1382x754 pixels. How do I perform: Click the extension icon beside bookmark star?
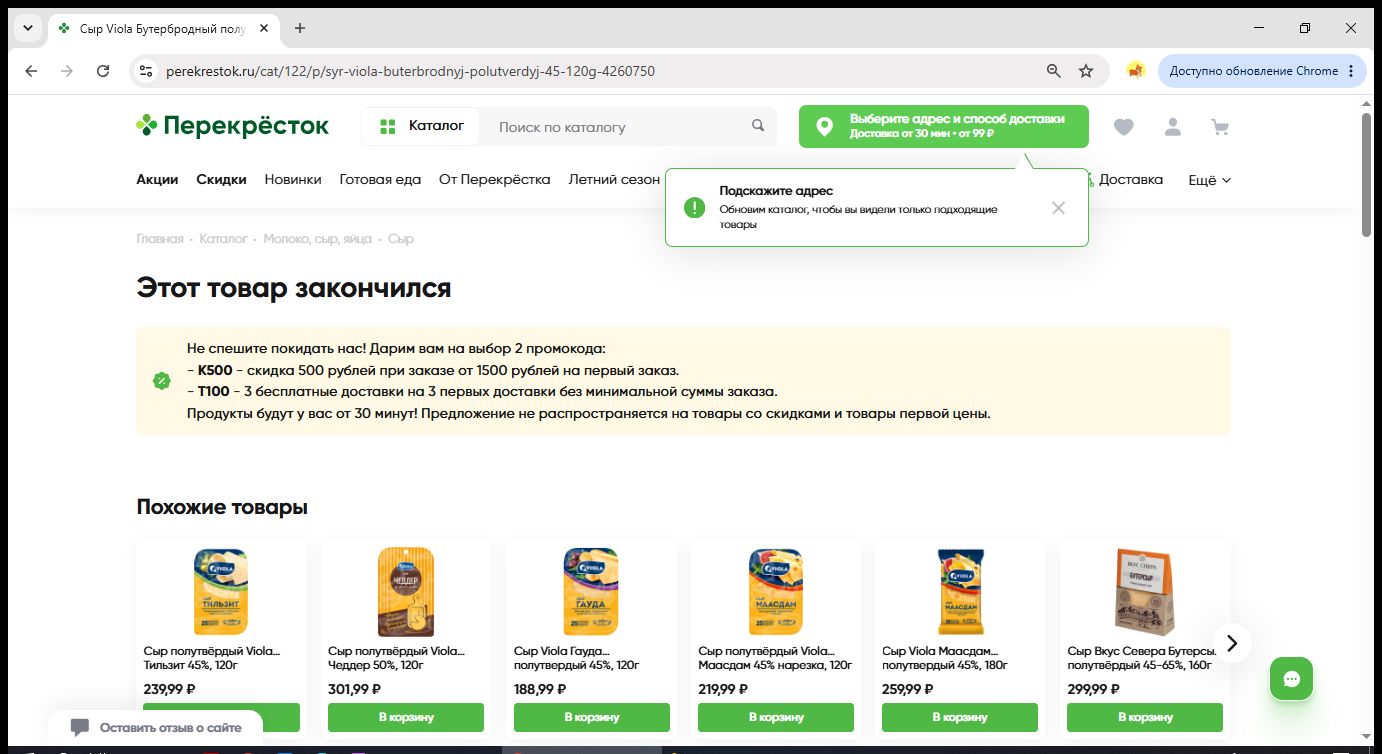1135,71
